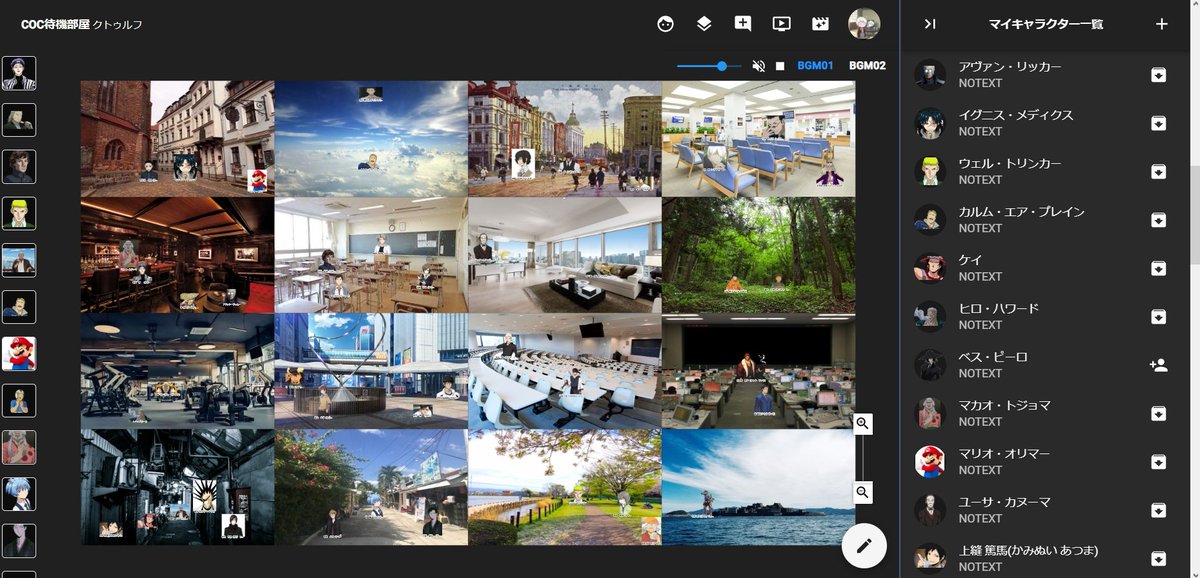The width and height of the screenshot is (1200, 578).
Task: Add a new character with plus icon
Action: pos(1161,24)
